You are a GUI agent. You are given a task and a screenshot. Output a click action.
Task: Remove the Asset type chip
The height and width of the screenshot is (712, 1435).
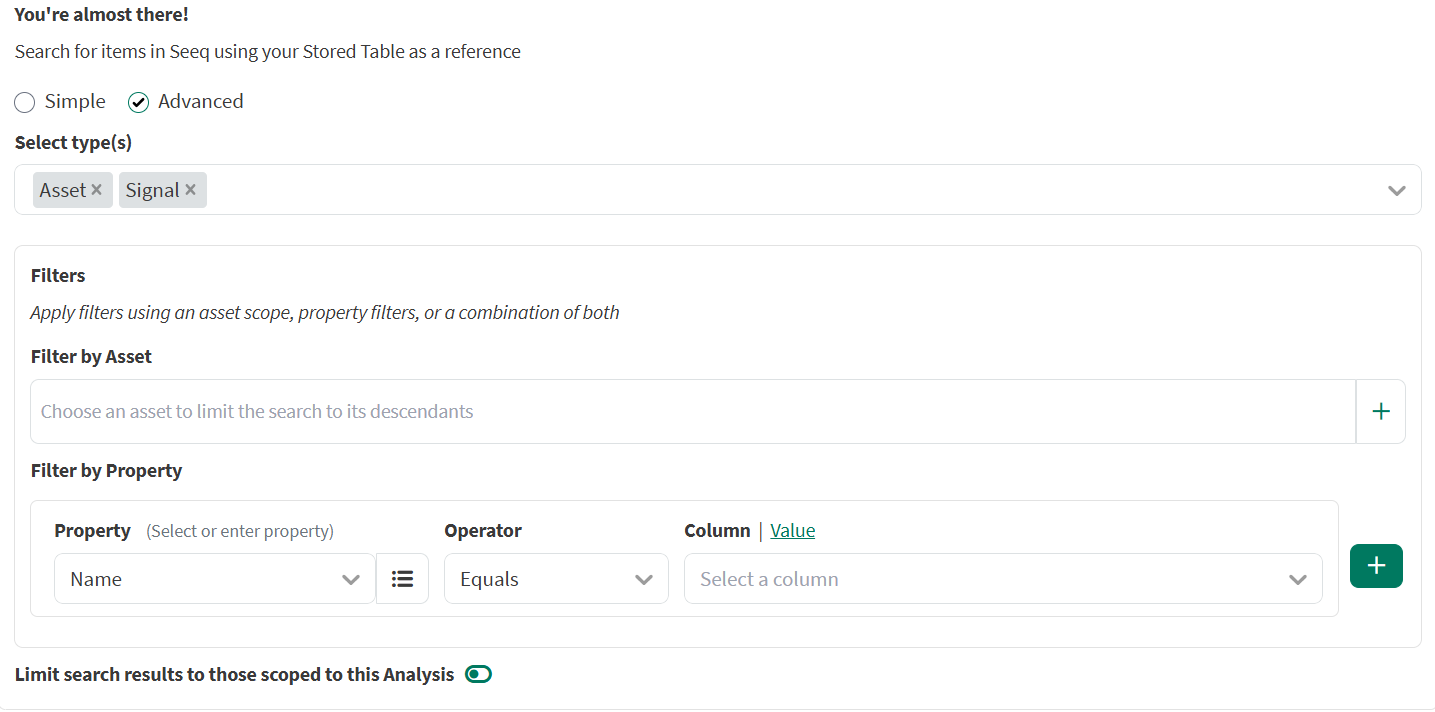coord(96,190)
